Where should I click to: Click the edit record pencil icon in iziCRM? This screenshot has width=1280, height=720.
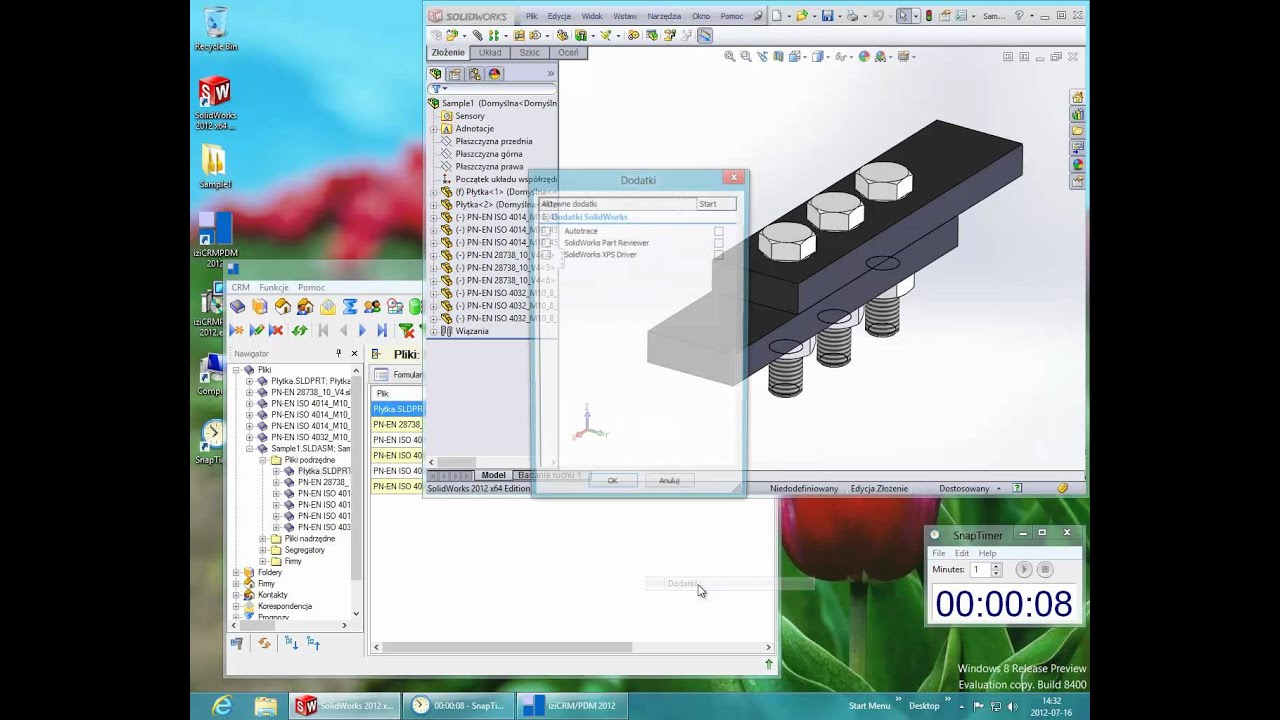pos(256,330)
